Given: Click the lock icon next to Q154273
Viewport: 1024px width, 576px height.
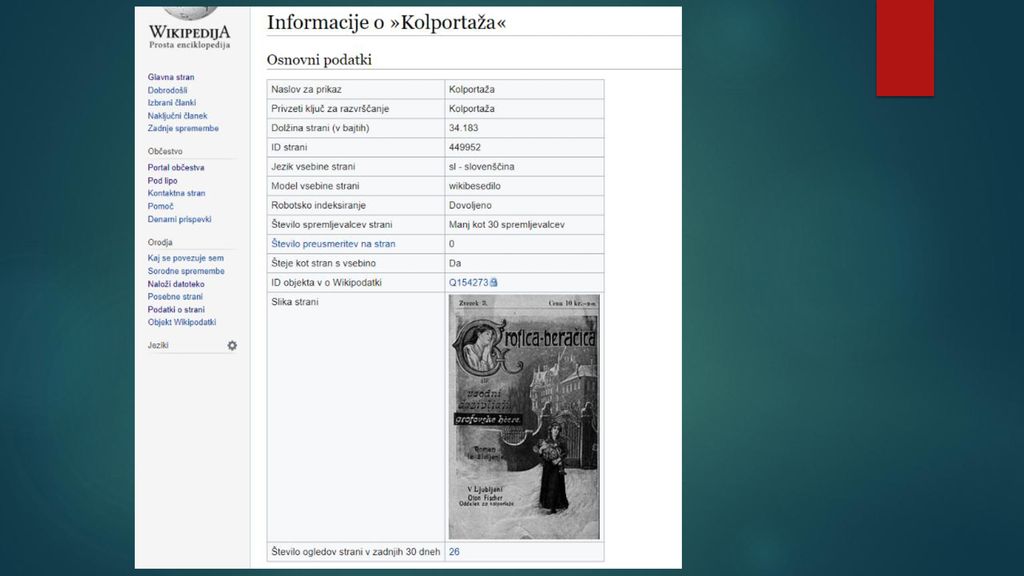Looking at the screenshot, I should pos(494,283).
